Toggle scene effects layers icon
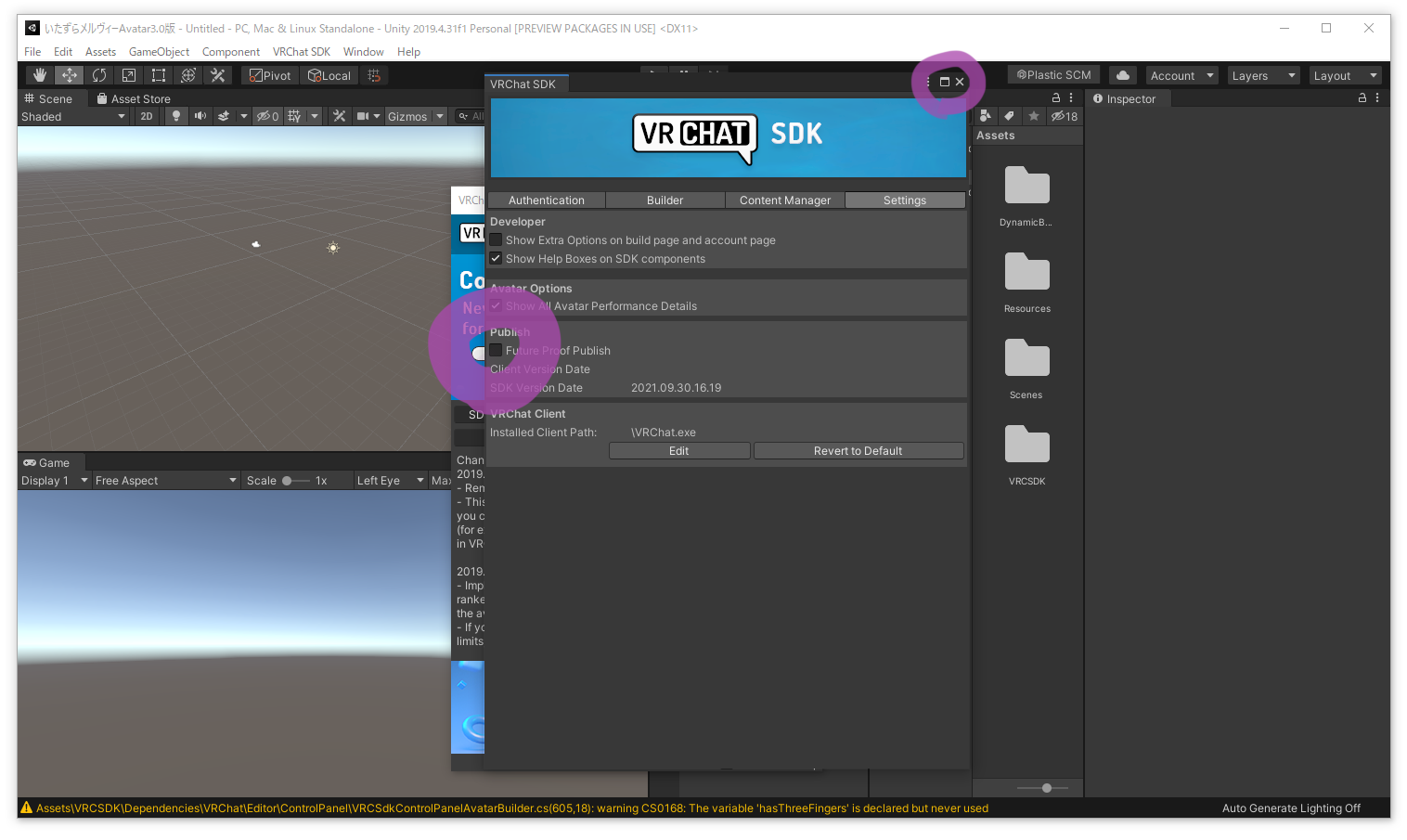Viewport: 1407px width, 840px height. [x=224, y=116]
